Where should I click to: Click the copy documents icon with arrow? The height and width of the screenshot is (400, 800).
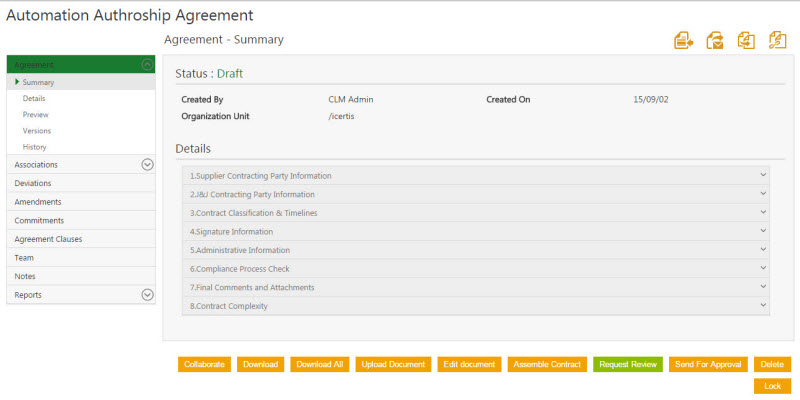[746, 40]
